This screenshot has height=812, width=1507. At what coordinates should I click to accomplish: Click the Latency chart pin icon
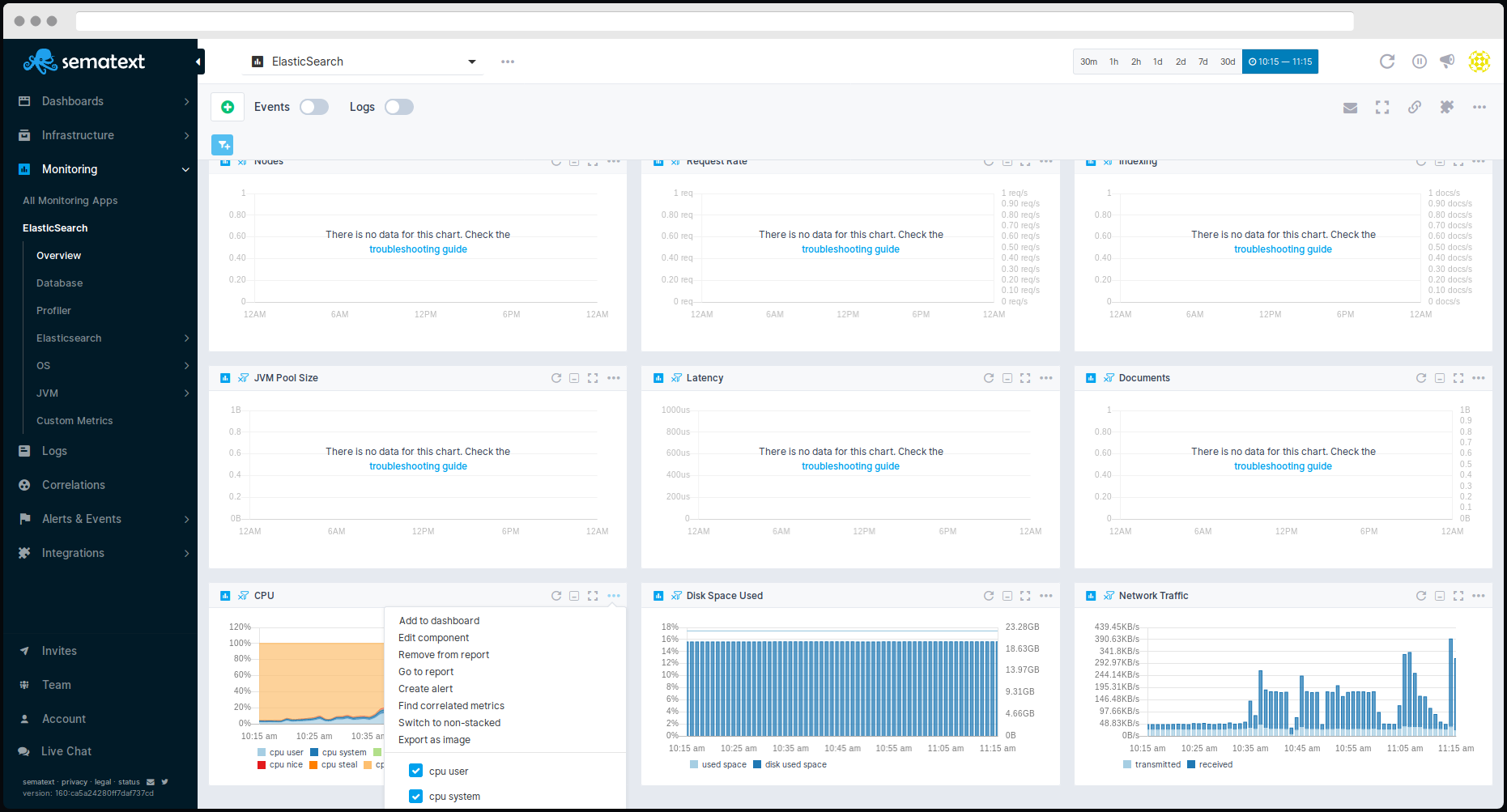click(x=676, y=378)
